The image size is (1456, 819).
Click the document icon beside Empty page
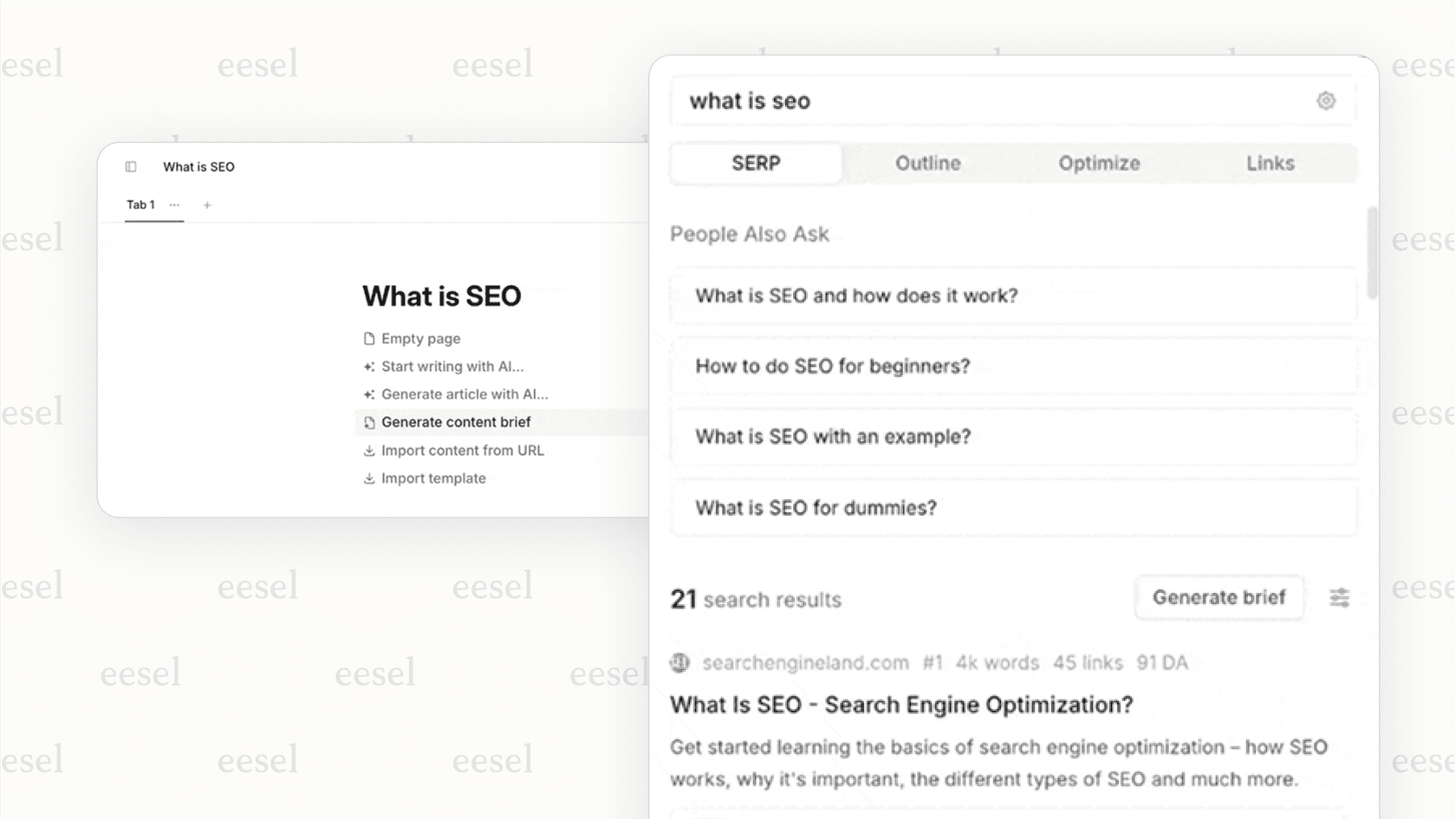pyautogui.click(x=369, y=338)
